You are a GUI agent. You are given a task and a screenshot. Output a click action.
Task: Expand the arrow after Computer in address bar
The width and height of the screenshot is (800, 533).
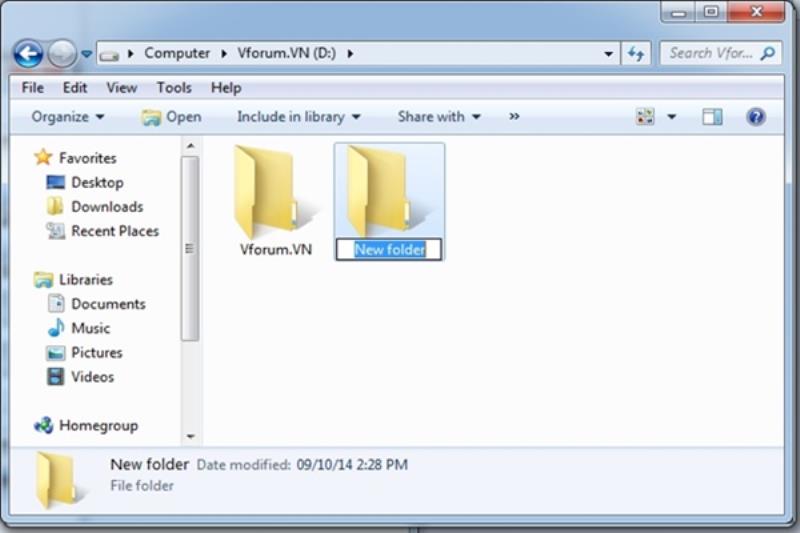224,54
